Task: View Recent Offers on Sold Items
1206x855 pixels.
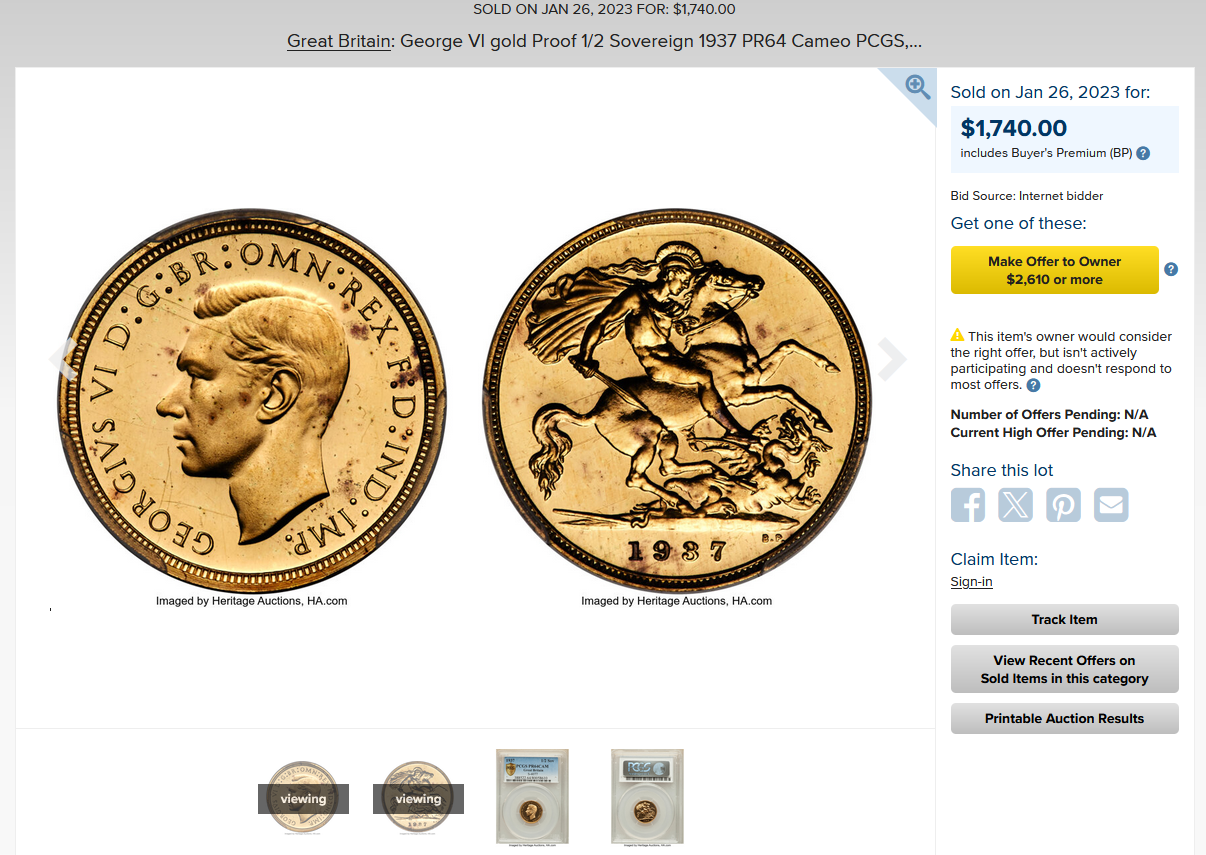Action: coord(1064,669)
